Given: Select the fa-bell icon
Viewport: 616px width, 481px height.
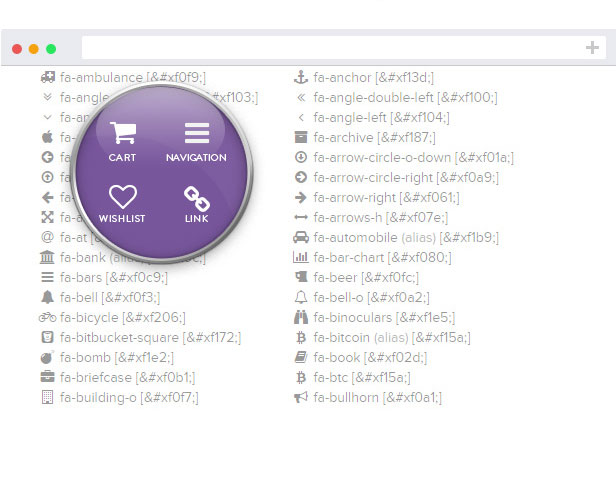Looking at the screenshot, I should click(47, 297).
